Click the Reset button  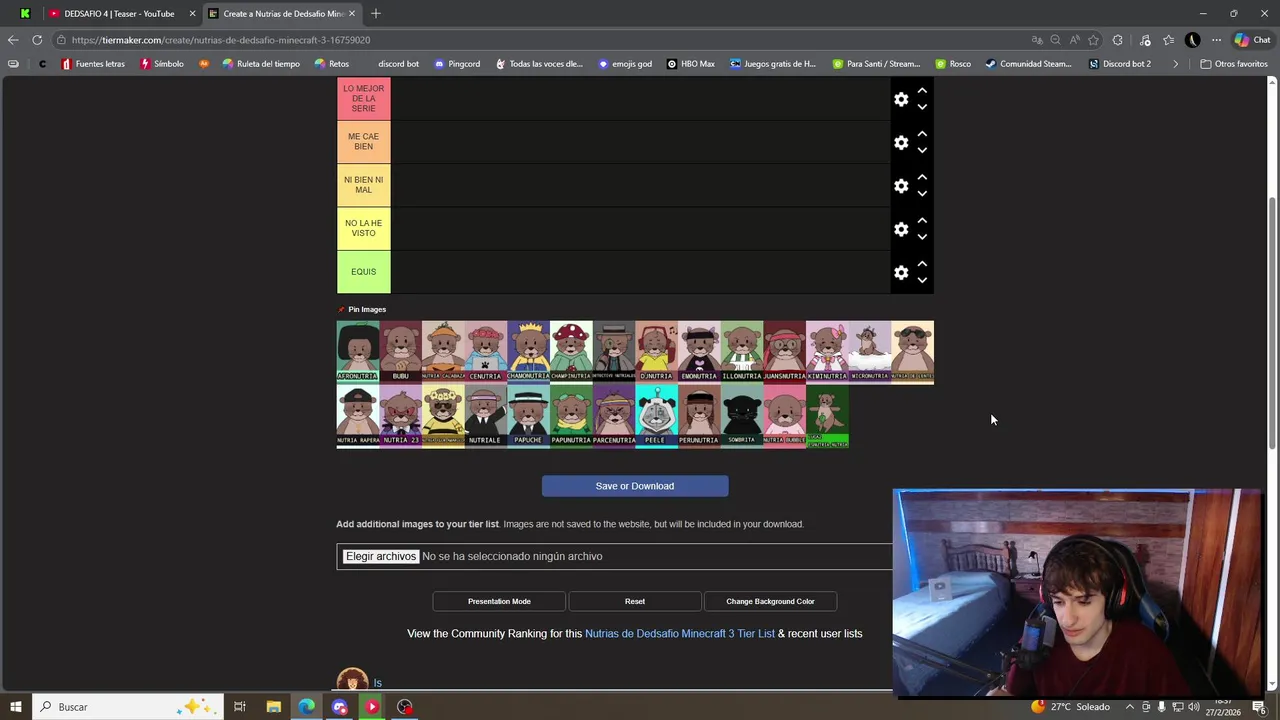635,601
